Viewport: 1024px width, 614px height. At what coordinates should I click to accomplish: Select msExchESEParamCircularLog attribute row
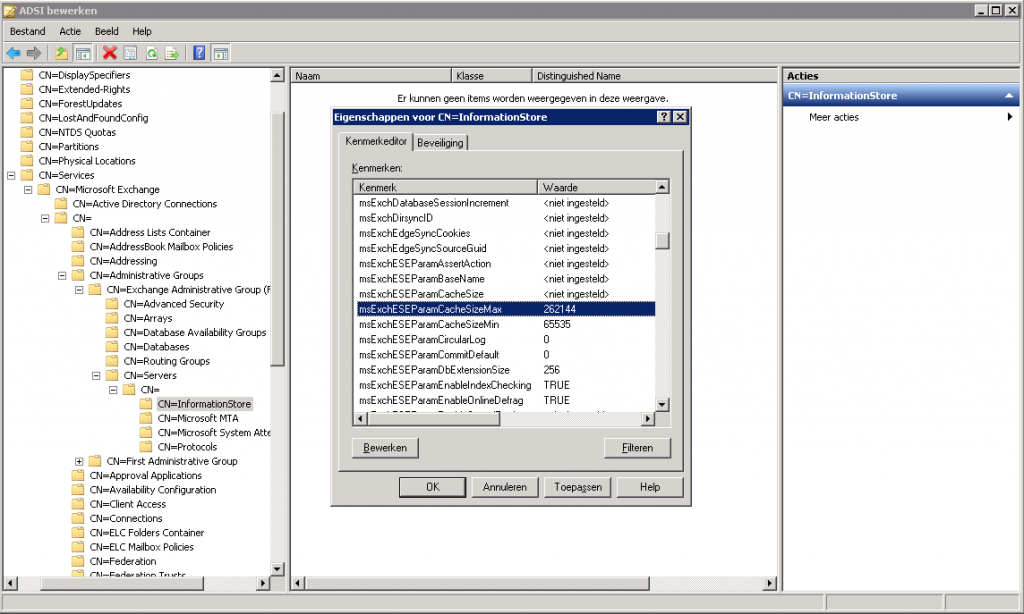[x=505, y=340]
